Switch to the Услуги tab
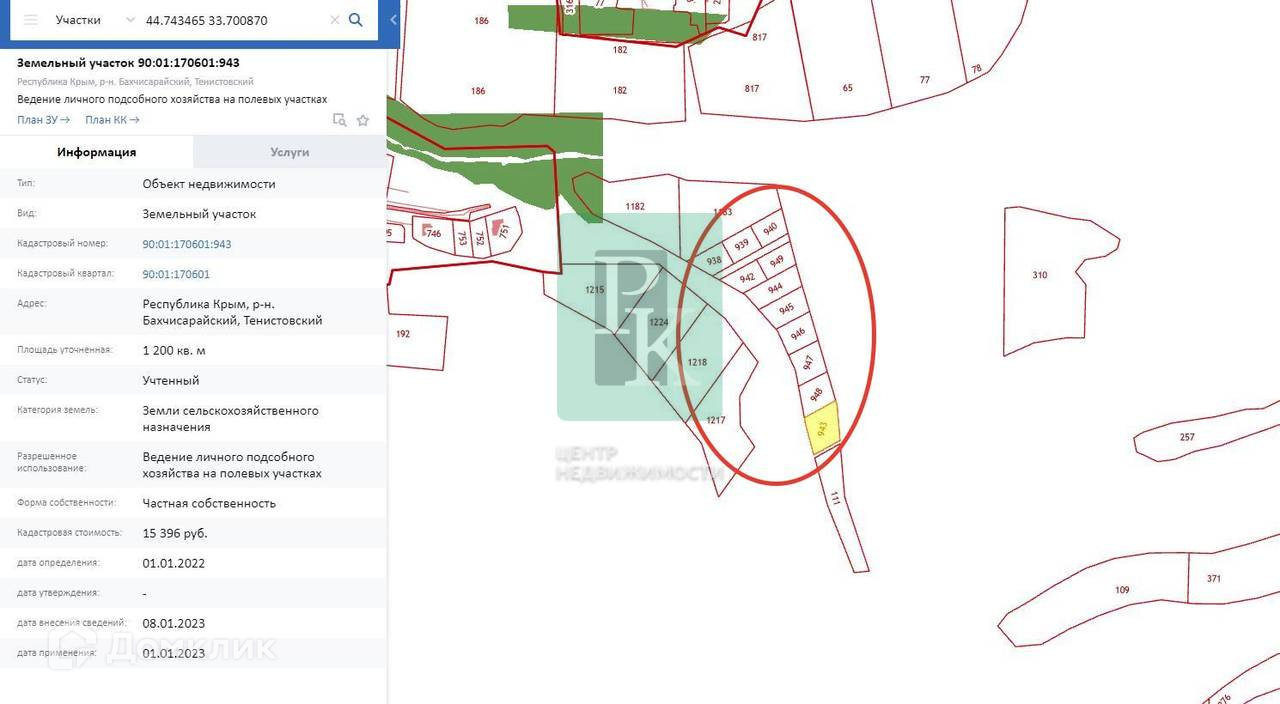 [290, 152]
